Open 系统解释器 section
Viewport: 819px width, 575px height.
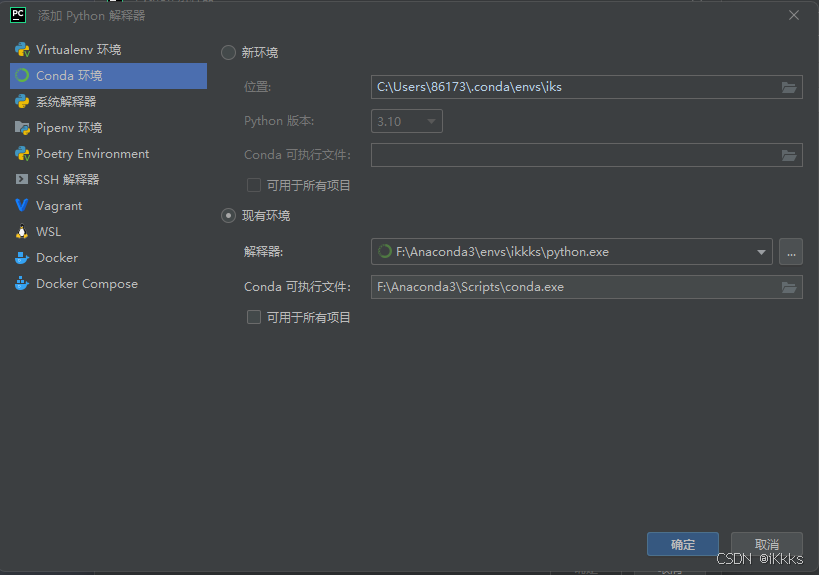point(109,101)
